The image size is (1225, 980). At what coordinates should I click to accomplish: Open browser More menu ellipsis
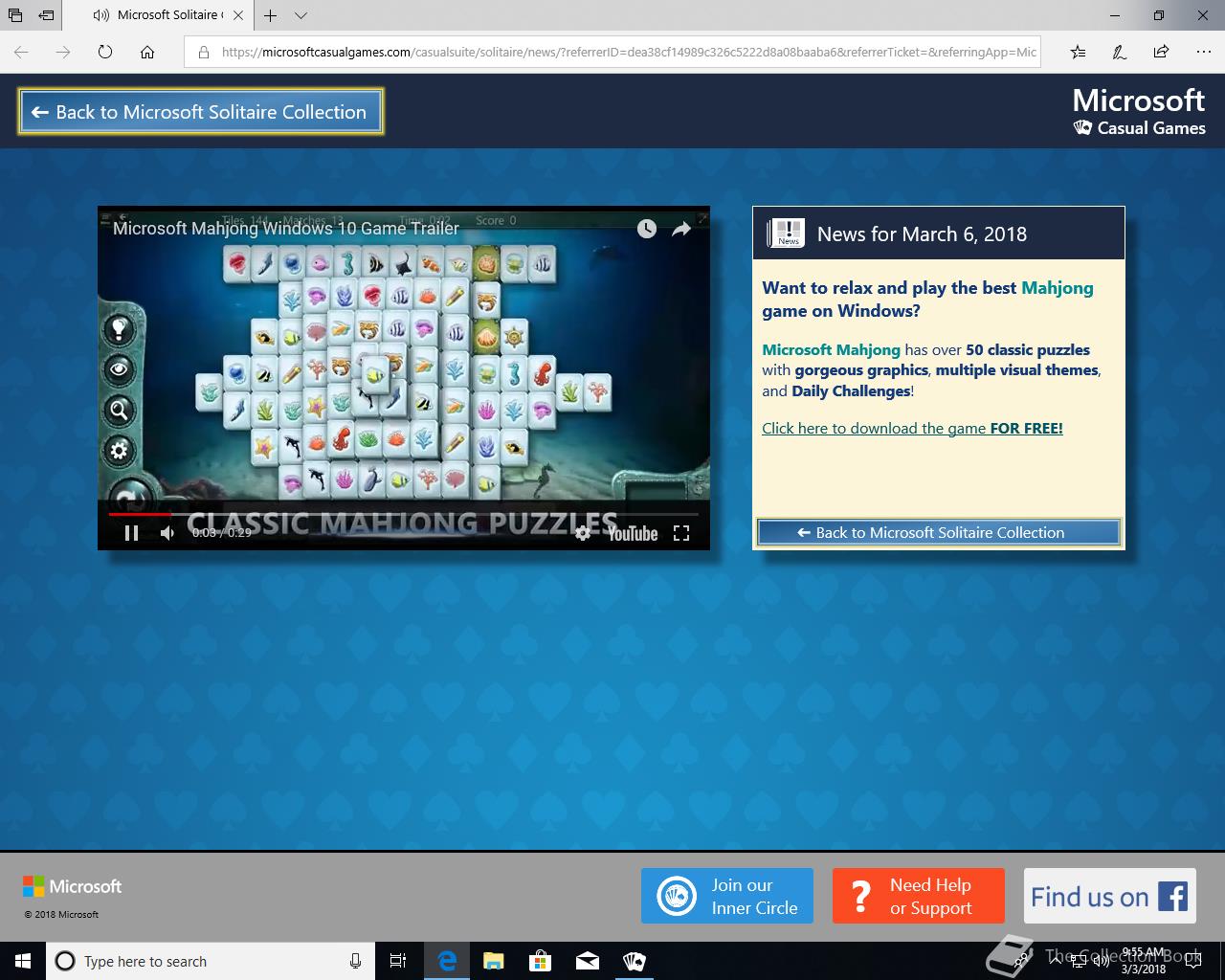click(x=1202, y=52)
